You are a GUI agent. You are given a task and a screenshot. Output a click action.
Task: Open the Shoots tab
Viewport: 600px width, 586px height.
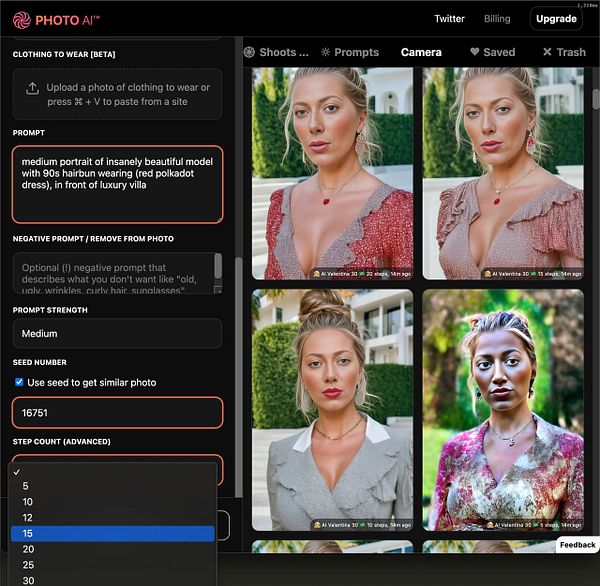276,52
